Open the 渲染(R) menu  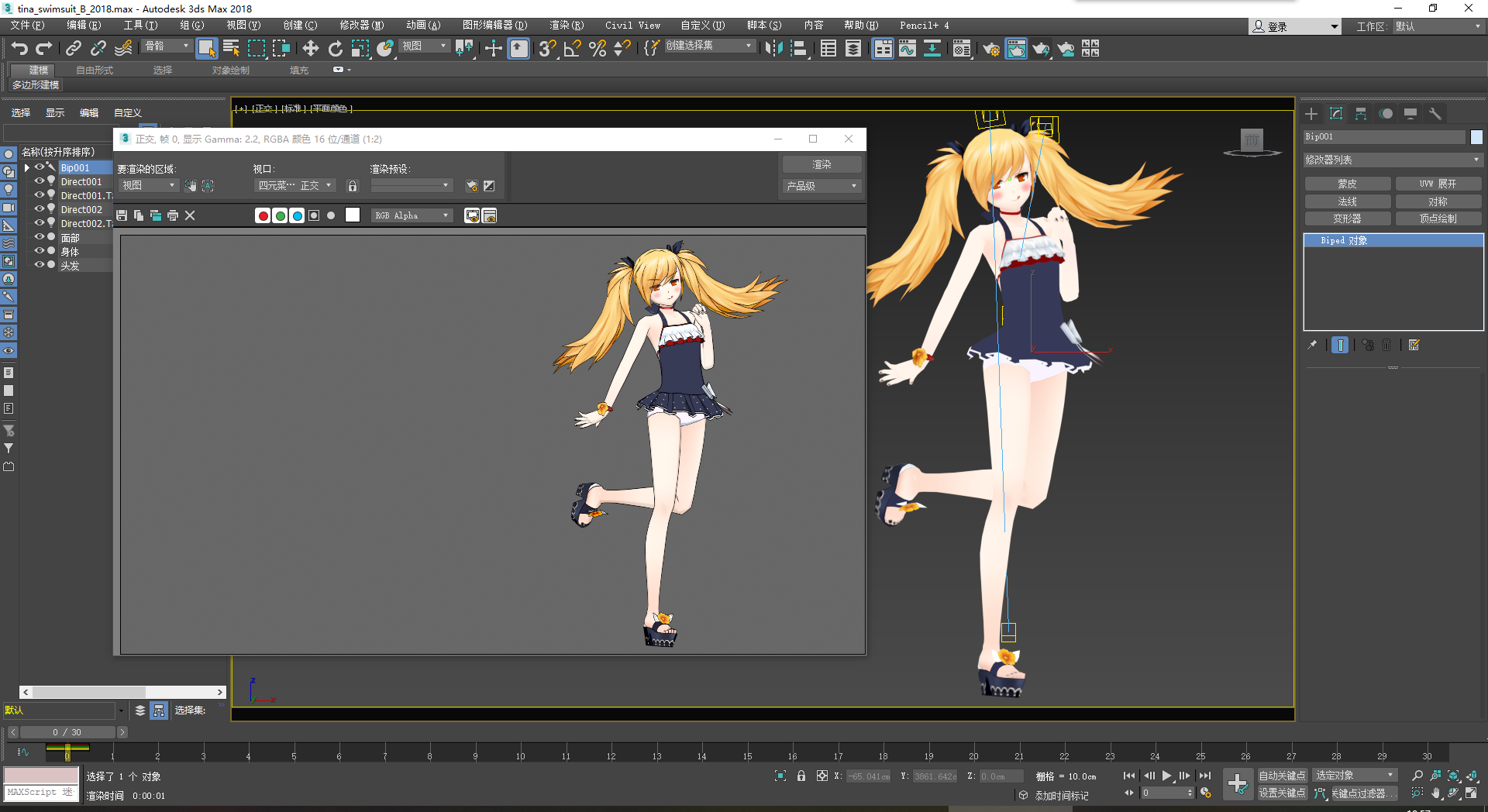coord(567,26)
